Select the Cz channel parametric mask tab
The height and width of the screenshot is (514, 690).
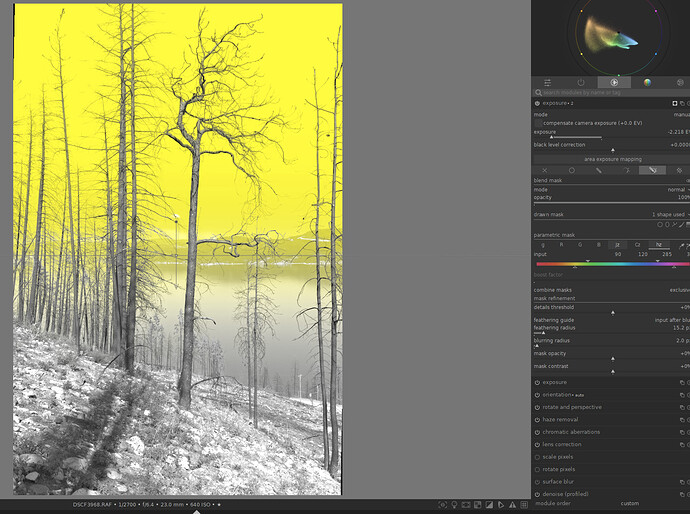637,245
